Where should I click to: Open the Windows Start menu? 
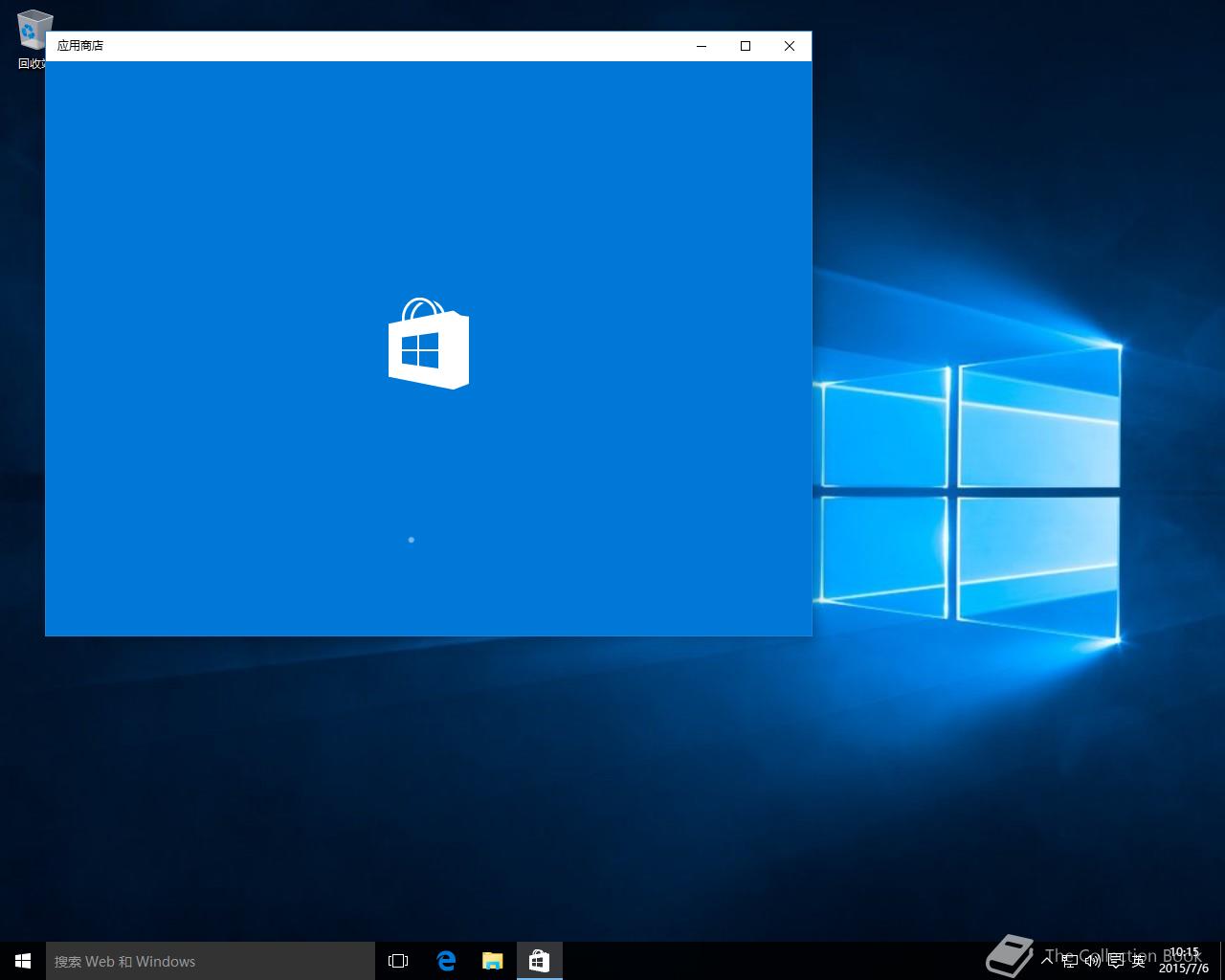pyautogui.click(x=23, y=961)
